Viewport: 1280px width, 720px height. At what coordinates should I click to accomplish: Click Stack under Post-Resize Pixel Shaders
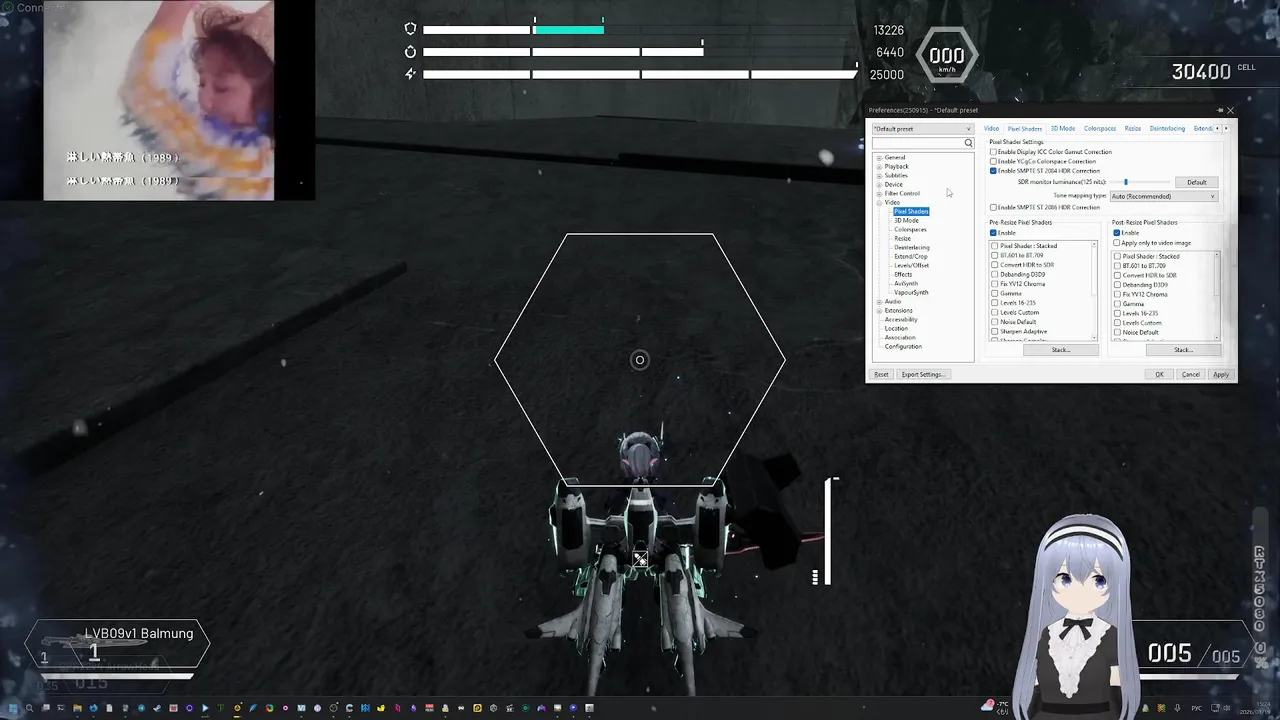pos(1183,350)
